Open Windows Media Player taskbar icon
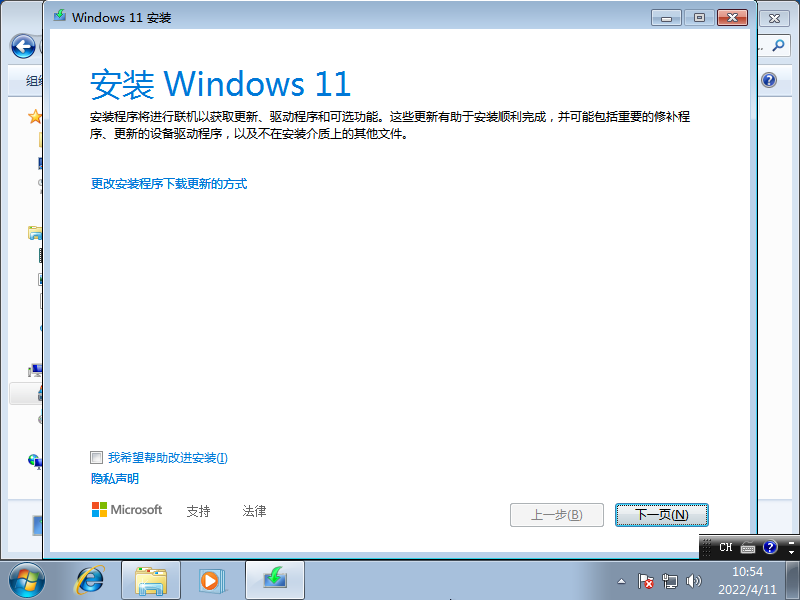 click(210, 581)
